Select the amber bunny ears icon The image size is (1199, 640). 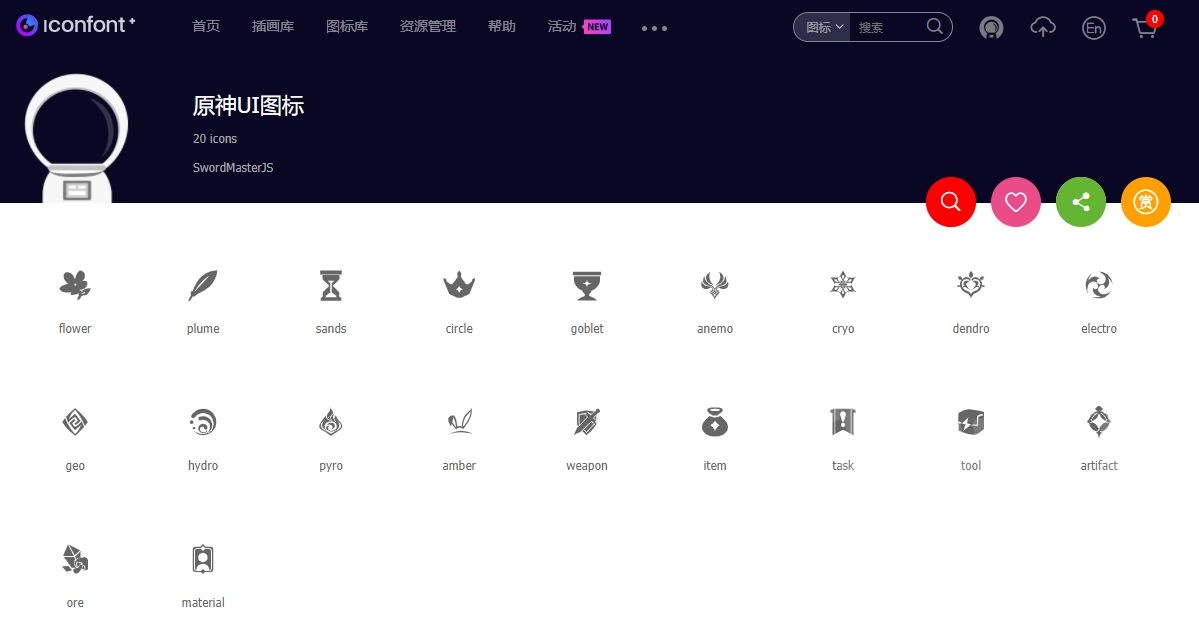pos(459,422)
